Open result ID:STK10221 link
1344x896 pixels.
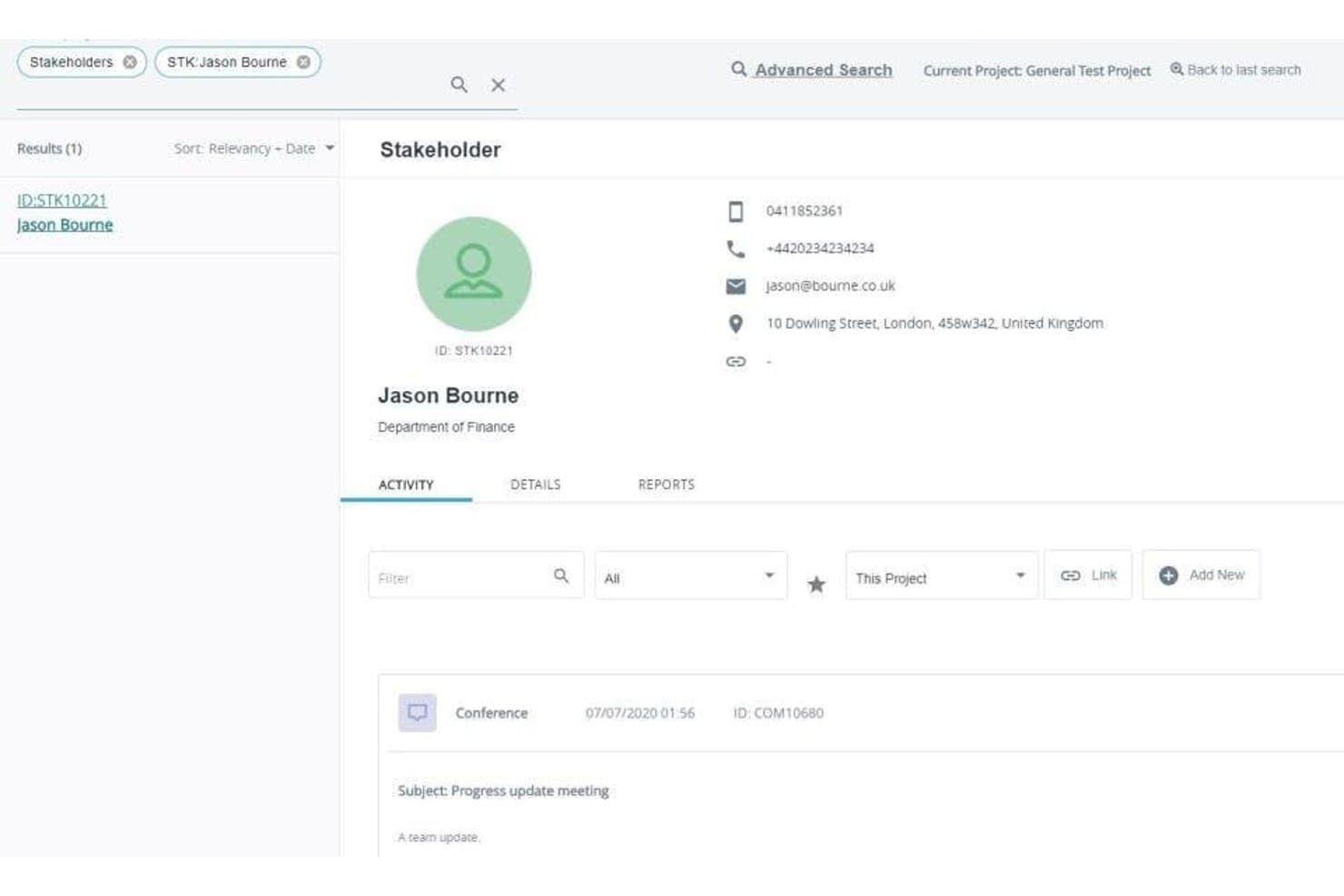tap(62, 200)
